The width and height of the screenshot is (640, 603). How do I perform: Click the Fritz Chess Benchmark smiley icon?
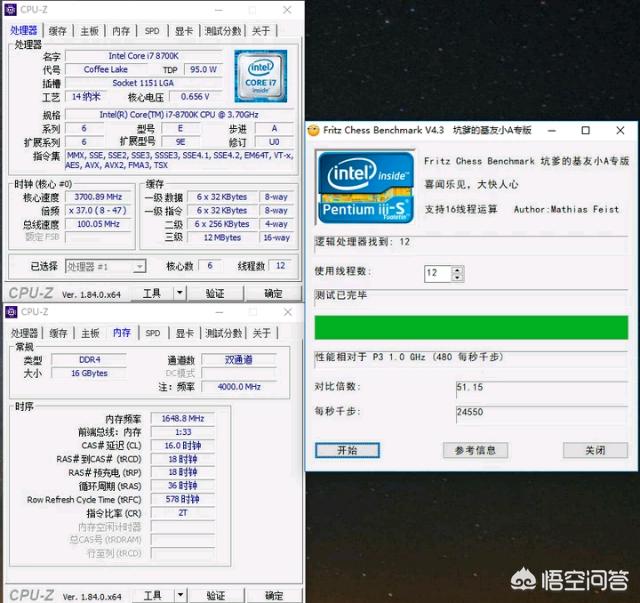pyautogui.click(x=313, y=130)
